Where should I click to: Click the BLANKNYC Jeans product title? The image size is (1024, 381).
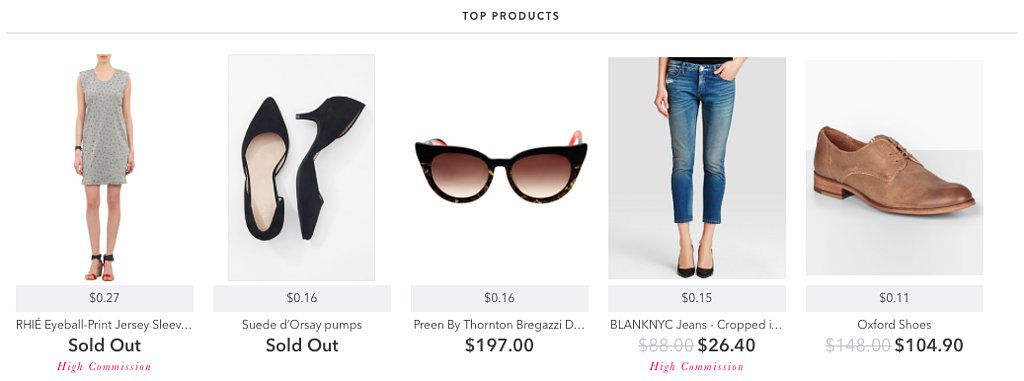697,325
